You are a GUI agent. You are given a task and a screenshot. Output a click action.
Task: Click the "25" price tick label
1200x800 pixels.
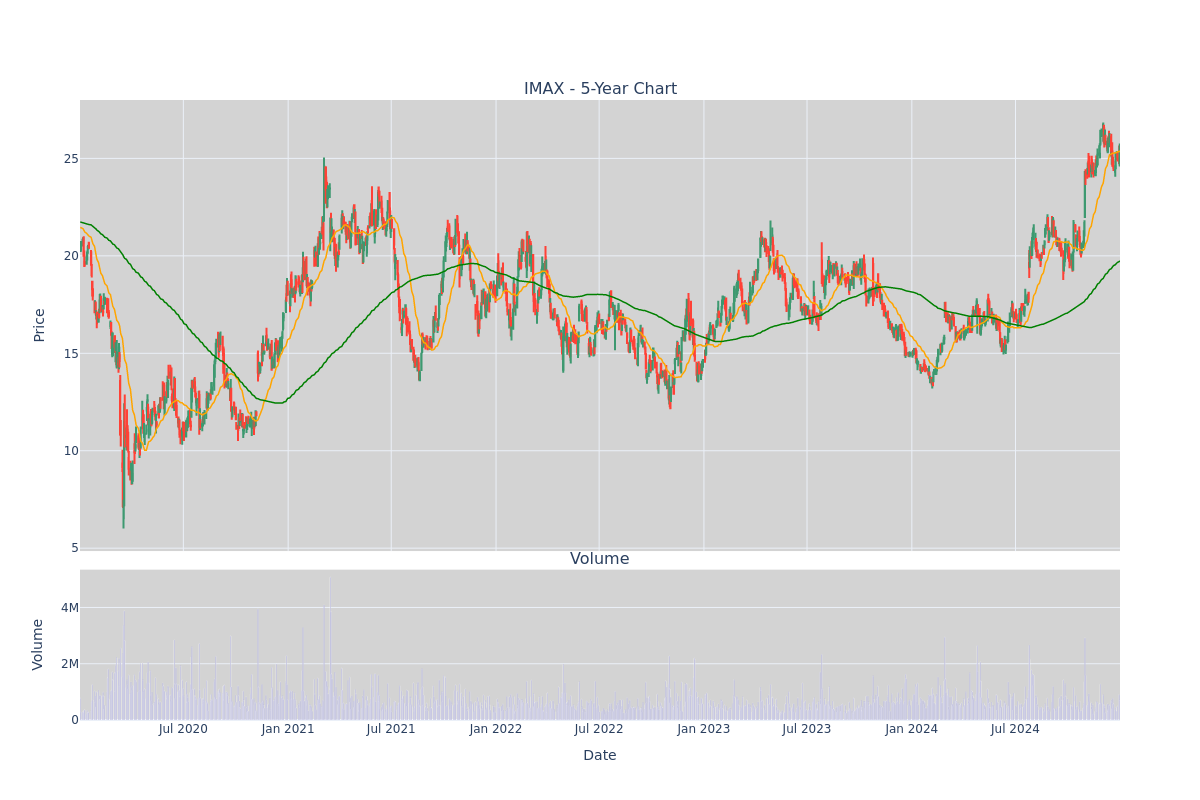coord(71,159)
